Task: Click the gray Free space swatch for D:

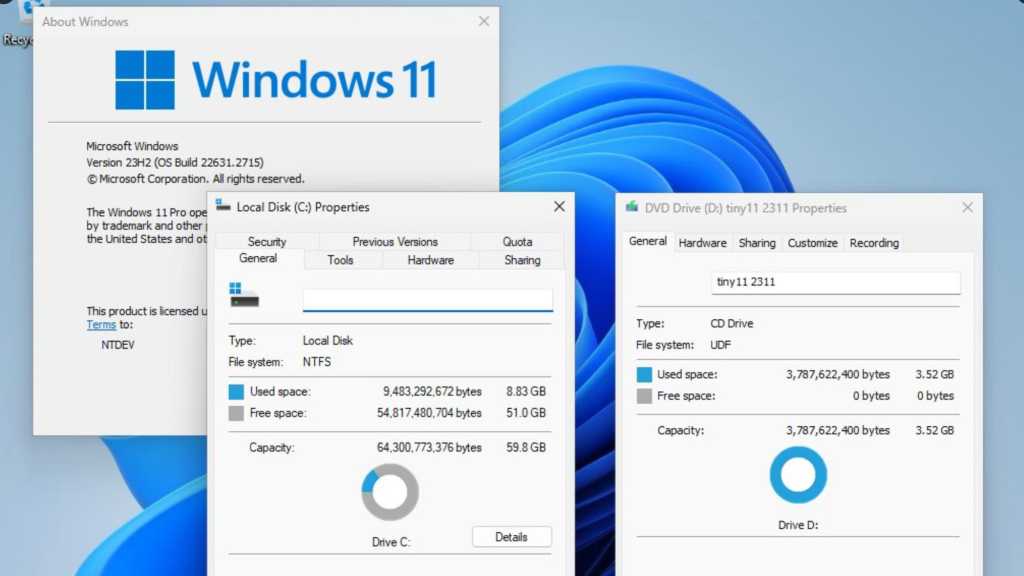Action: click(x=645, y=396)
